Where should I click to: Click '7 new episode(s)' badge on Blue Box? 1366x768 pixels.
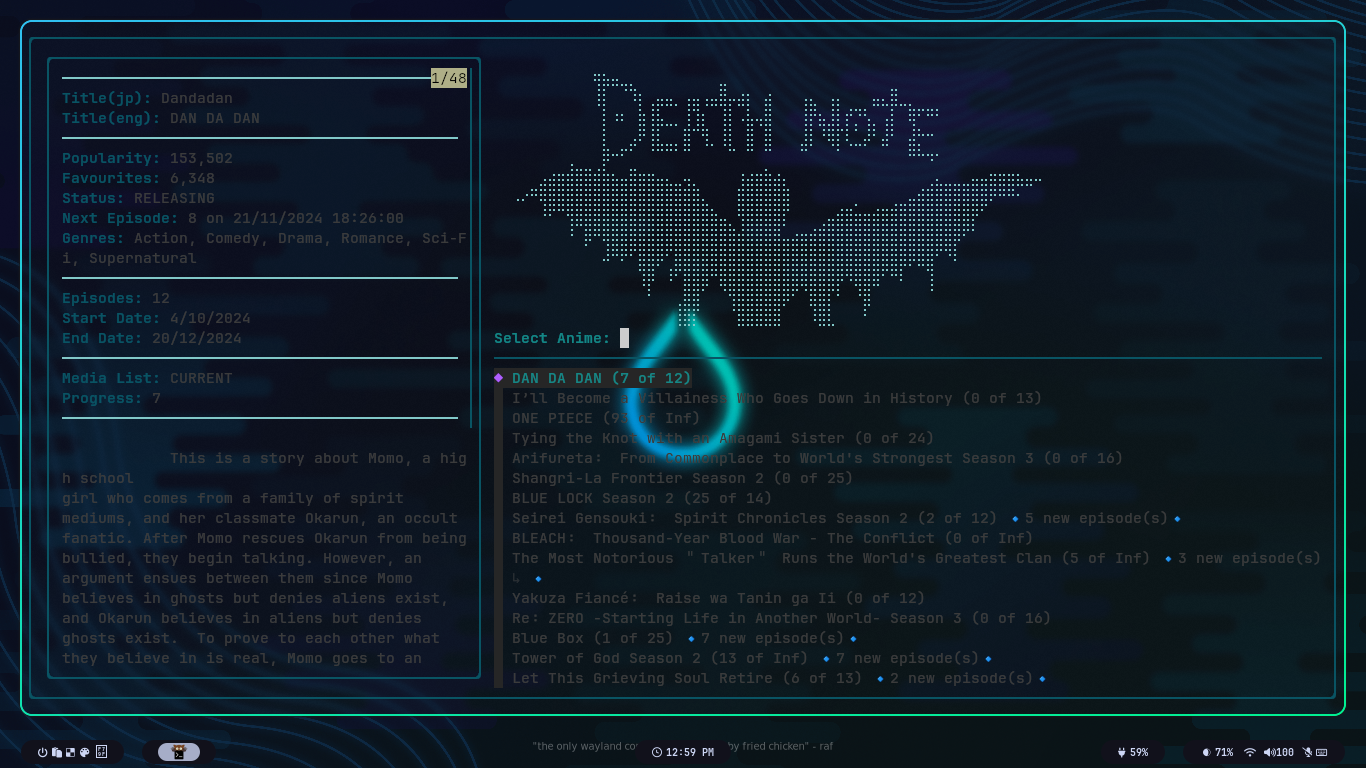pyautogui.click(x=772, y=638)
